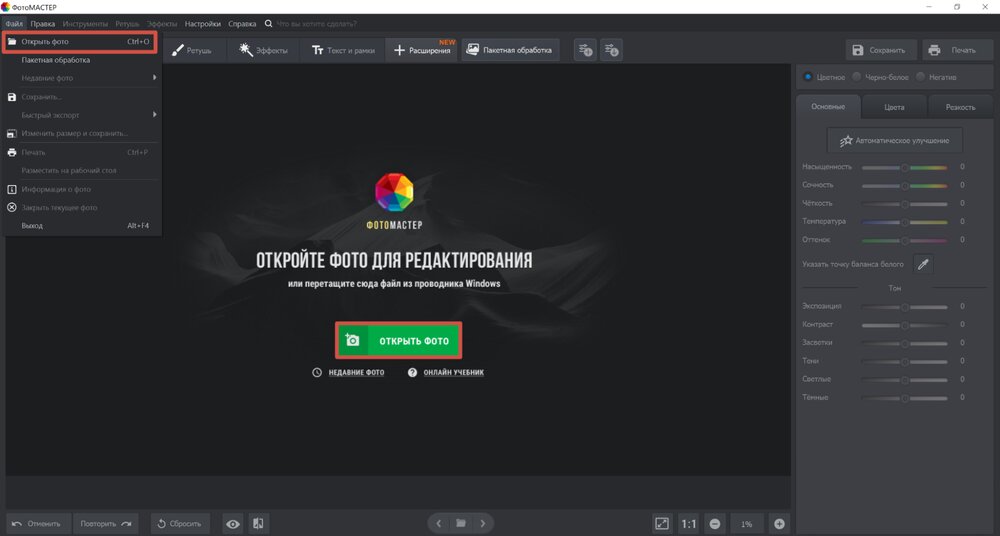Click the Сохранить button top right

881,50
